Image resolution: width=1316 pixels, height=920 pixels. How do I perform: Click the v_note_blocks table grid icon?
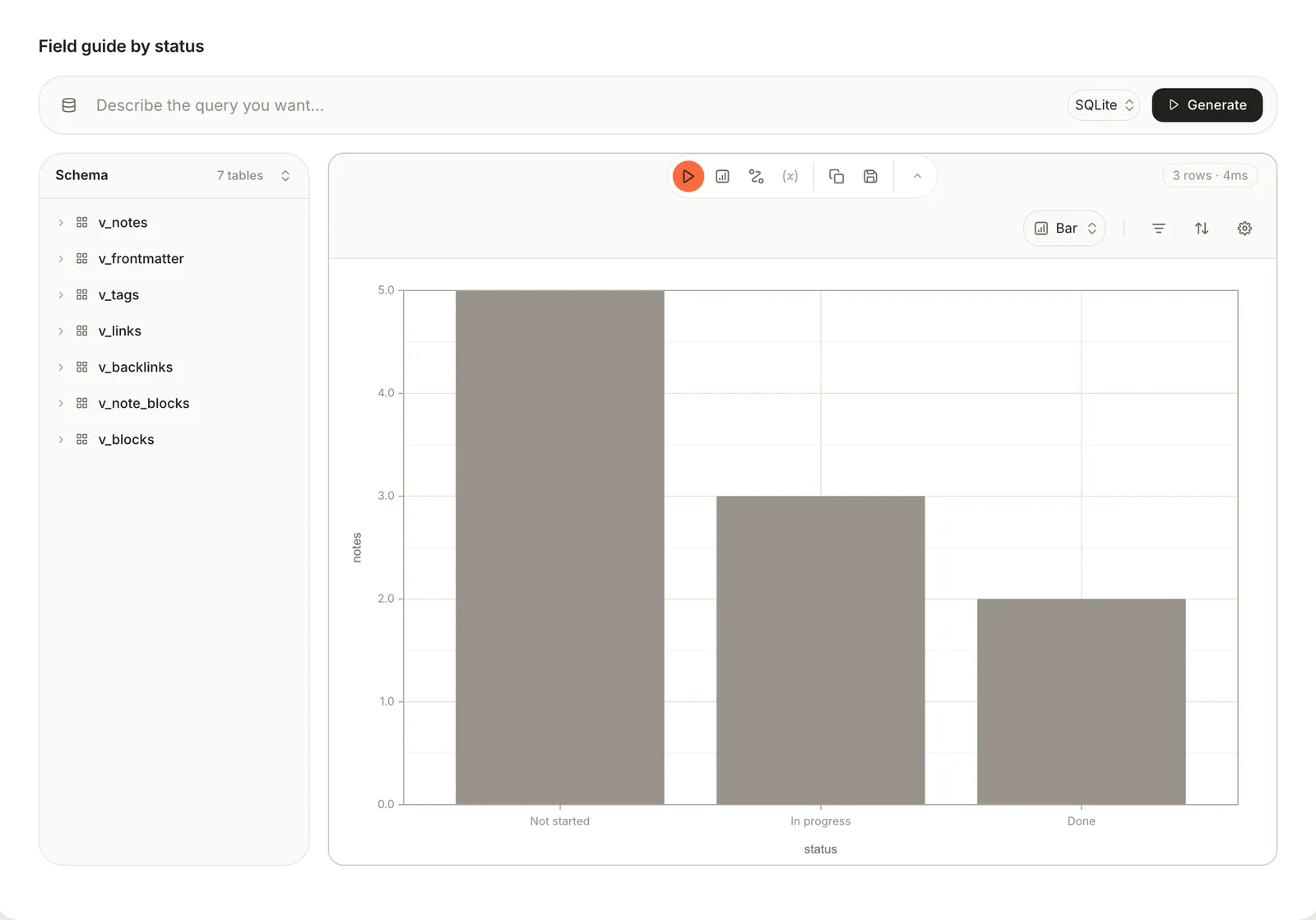coord(82,404)
